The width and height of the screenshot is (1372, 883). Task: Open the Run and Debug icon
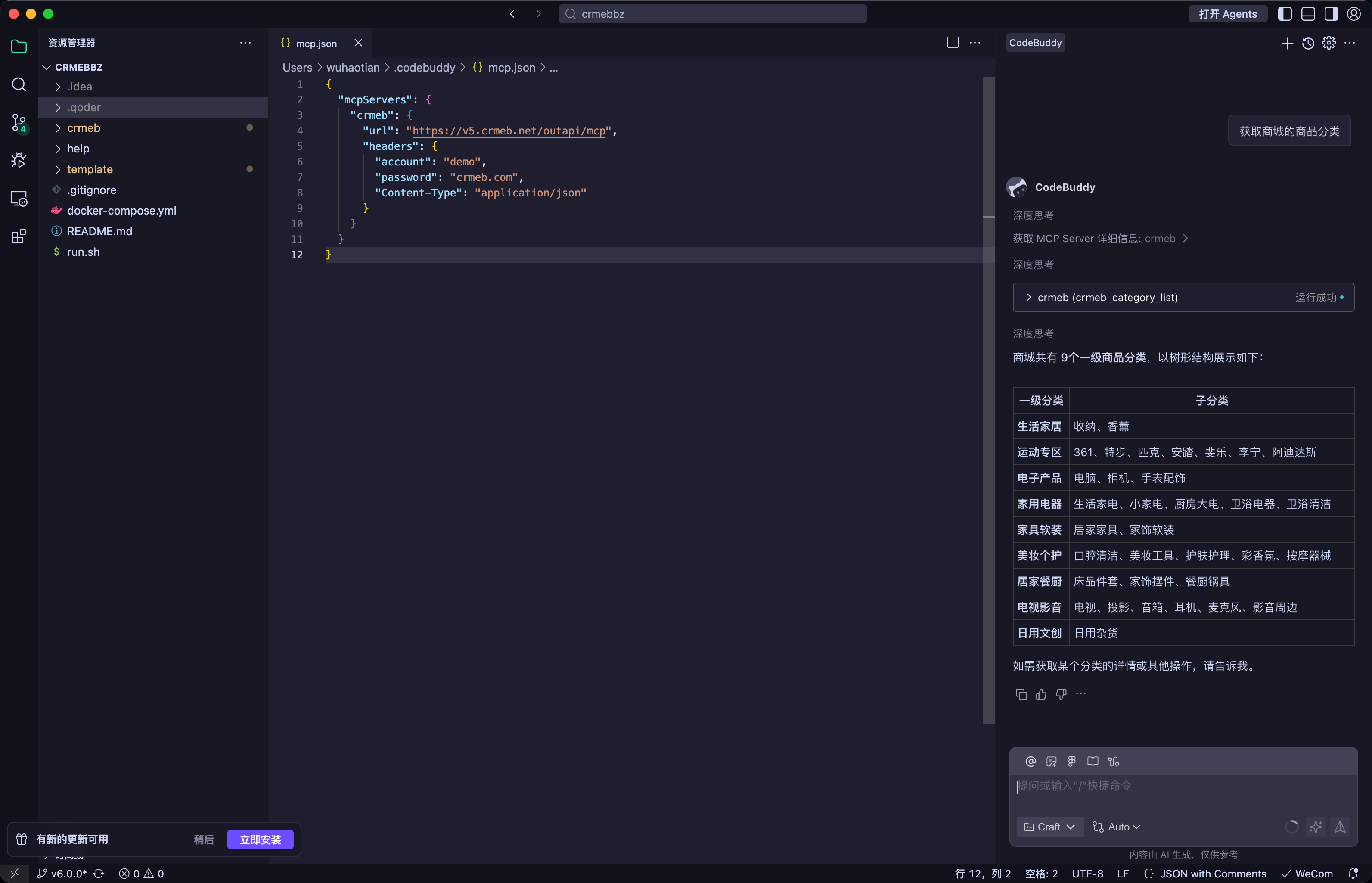19,160
